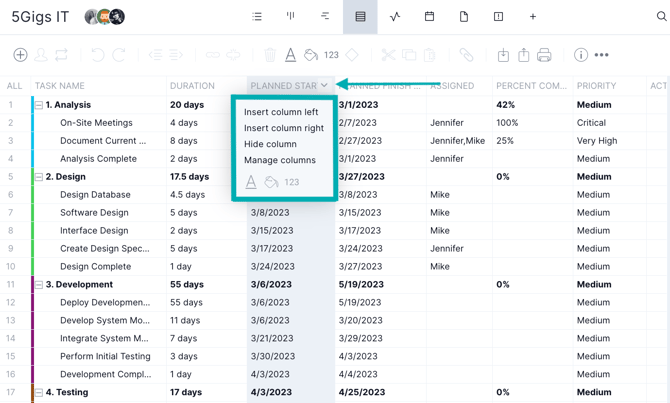Screen dimensions: 670x403
Task: Click 123 format in column menu
Action: tap(291, 182)
